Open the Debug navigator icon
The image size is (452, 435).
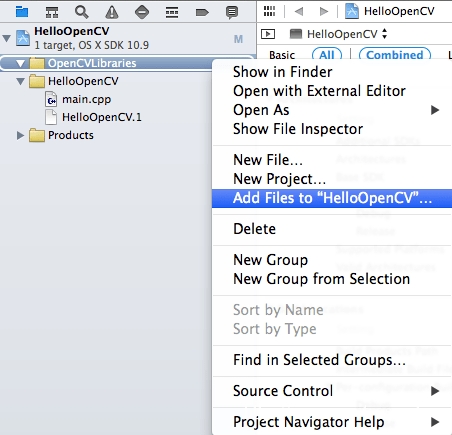[172, 13]
